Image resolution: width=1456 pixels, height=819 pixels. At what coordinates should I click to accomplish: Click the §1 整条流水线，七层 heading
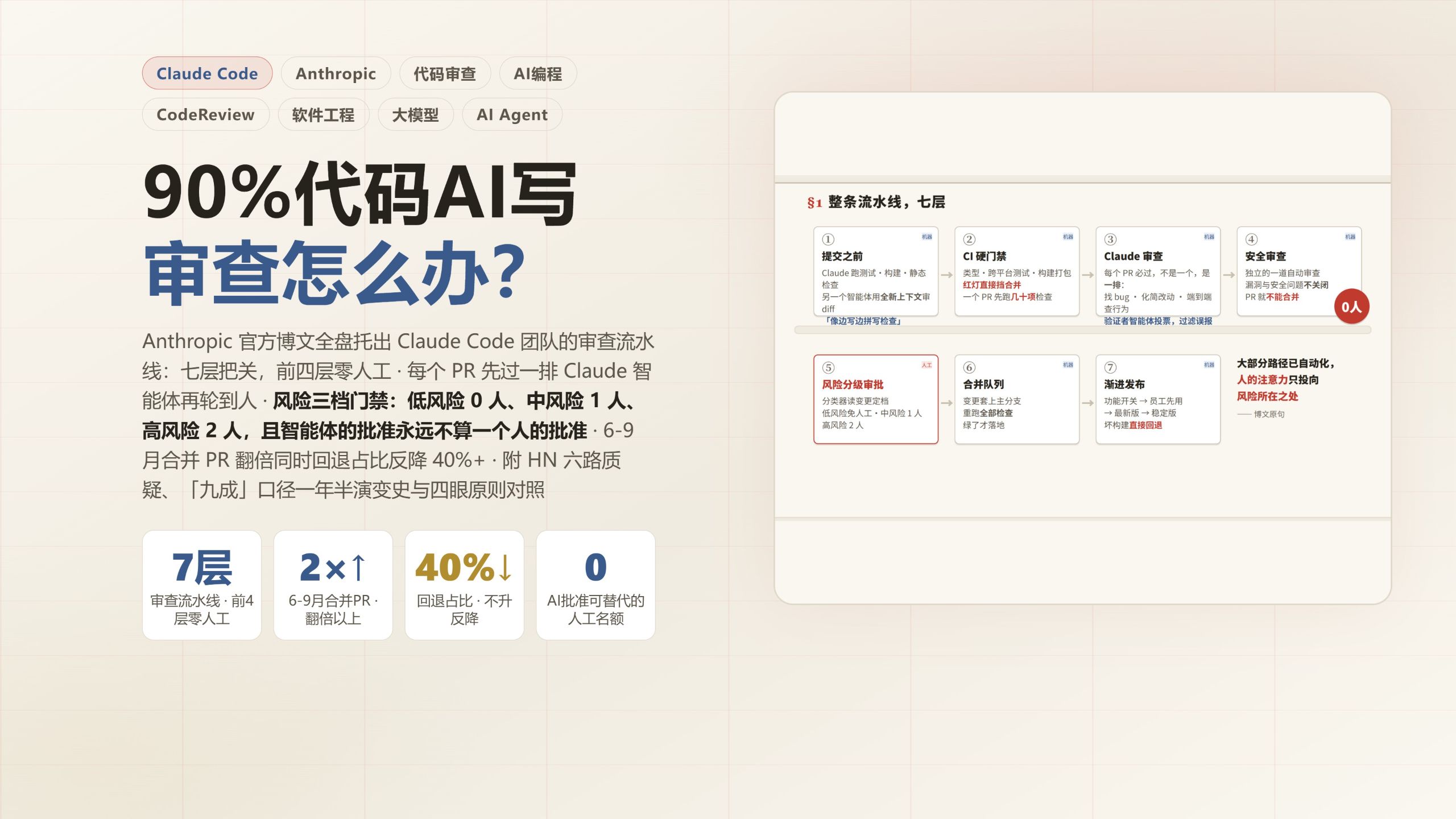pyautogui.click(x=876, y=202)
